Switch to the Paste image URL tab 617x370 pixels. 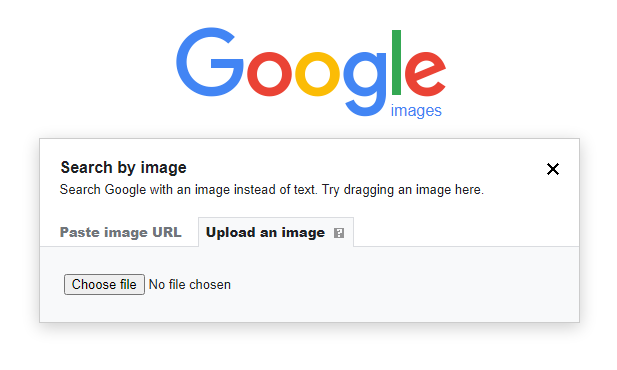coord(120,232)
